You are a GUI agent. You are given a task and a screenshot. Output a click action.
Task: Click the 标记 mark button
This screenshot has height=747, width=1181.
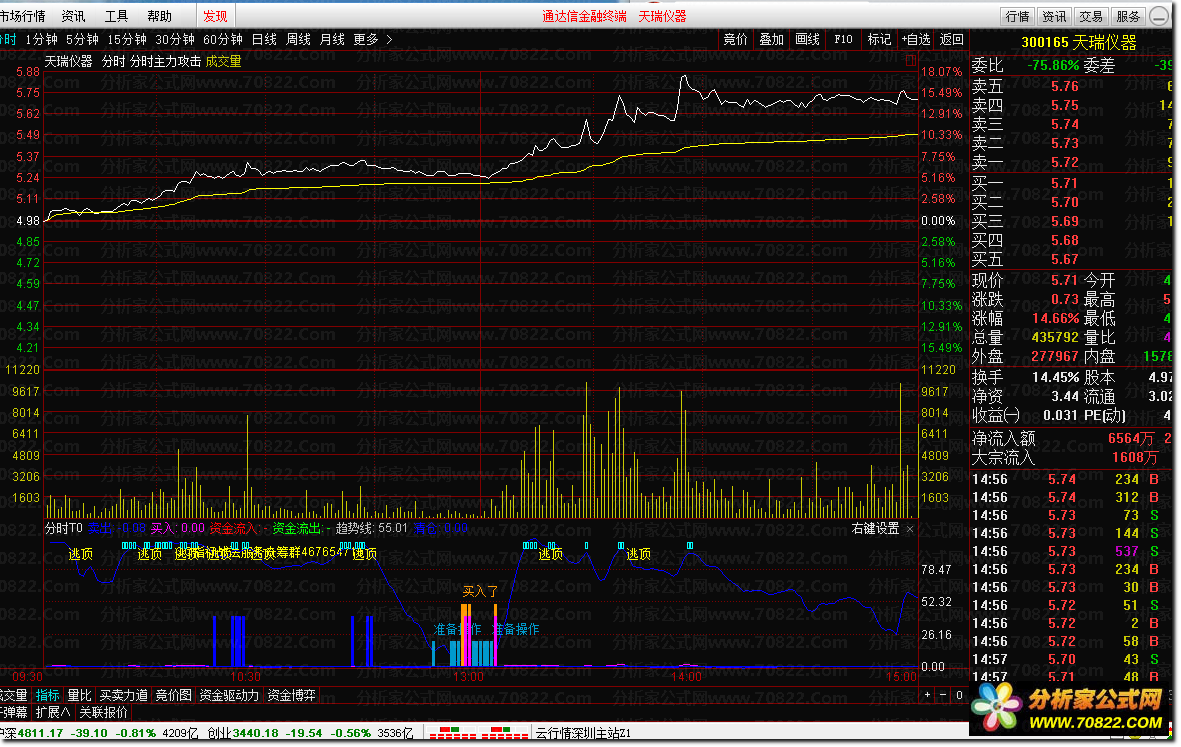879,39
